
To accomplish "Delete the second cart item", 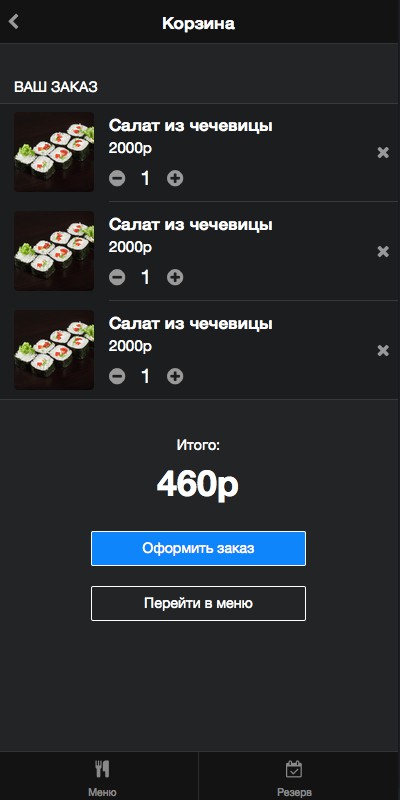I will [x=383, y=252].
